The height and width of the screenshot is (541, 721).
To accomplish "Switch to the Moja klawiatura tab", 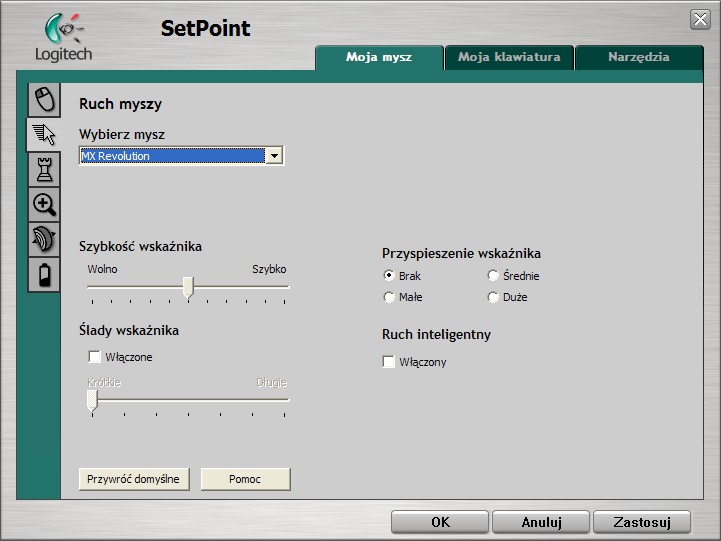I will click(x=510, y=57).
